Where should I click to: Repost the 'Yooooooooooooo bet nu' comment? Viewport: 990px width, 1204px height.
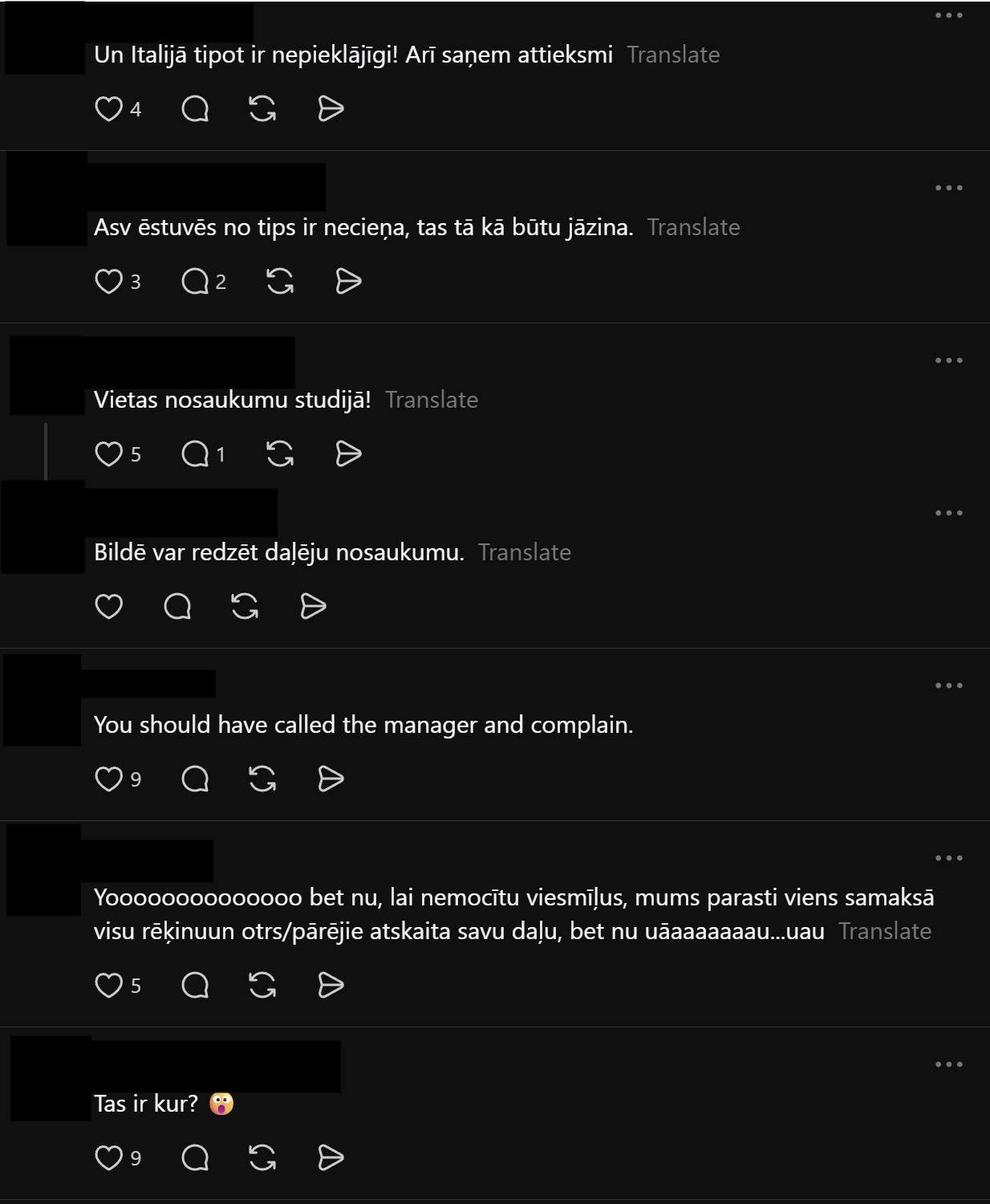tap(262, 985)
